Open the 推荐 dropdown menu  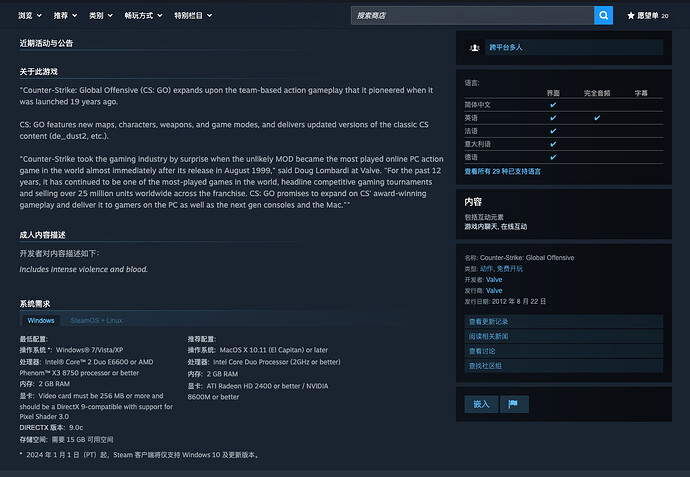coord(66,15)
